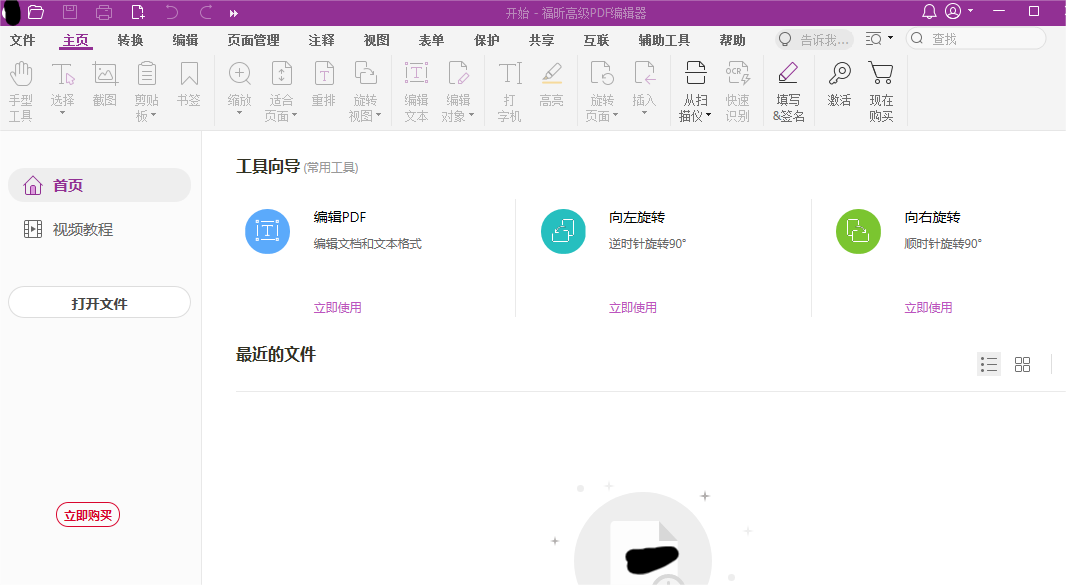
Task: Switch recent files to grid view
Action: click(x=1022, y=364)
